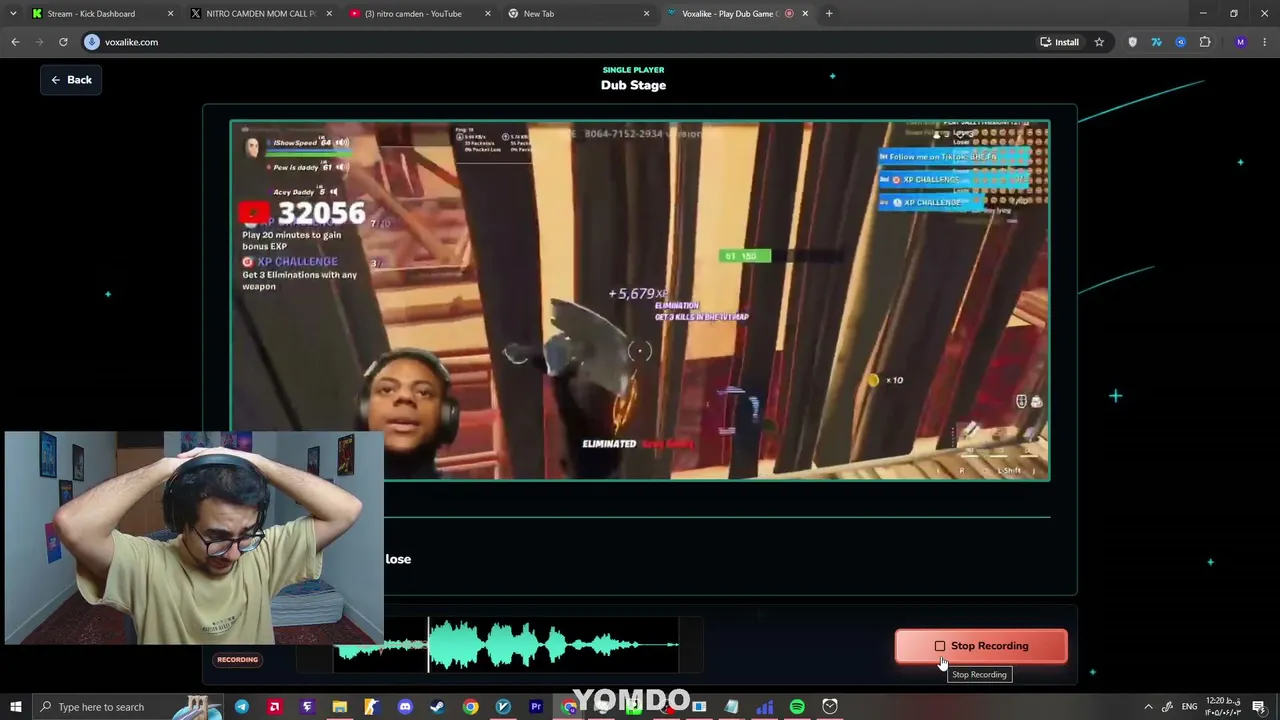Click the browser forward arrow
The width and height of the screenshot is (1280, 720).
[39, 42]
